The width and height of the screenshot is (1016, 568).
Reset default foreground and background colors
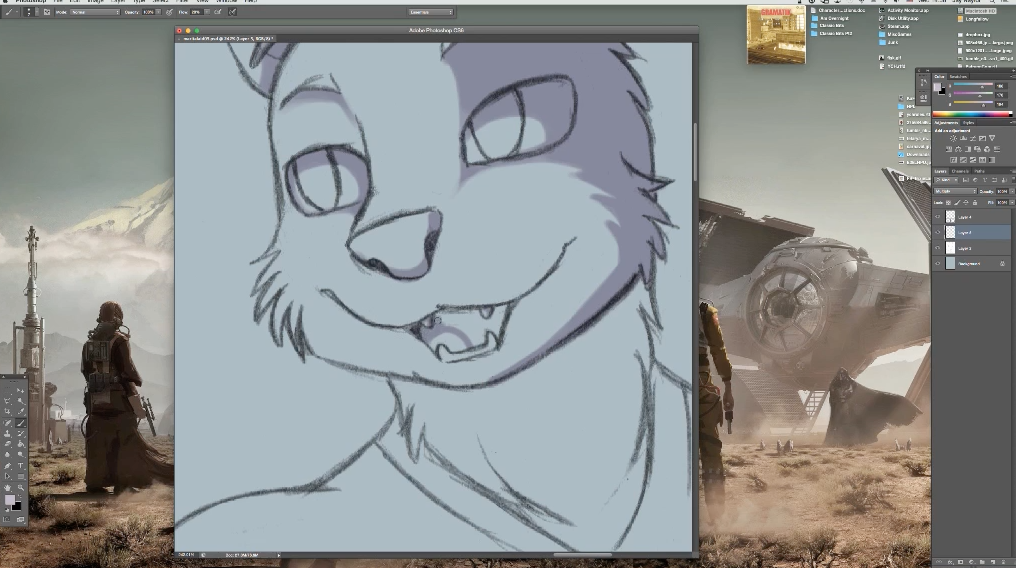(7, 510)
